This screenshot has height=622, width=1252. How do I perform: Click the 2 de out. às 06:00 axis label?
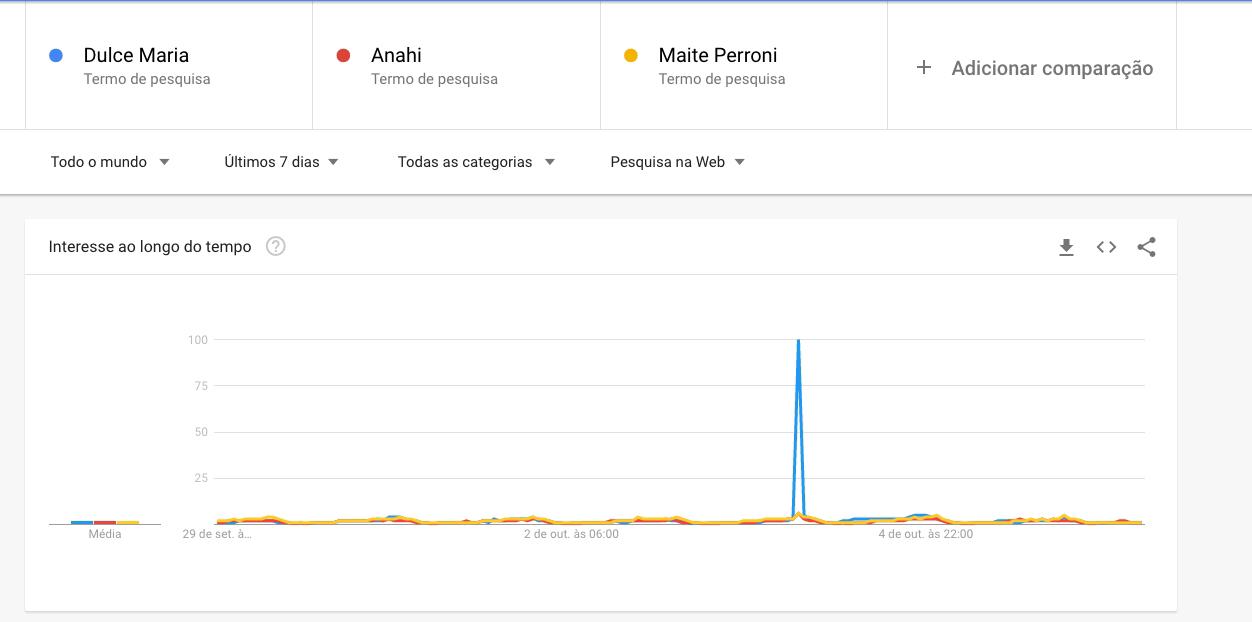click(571, 534)
